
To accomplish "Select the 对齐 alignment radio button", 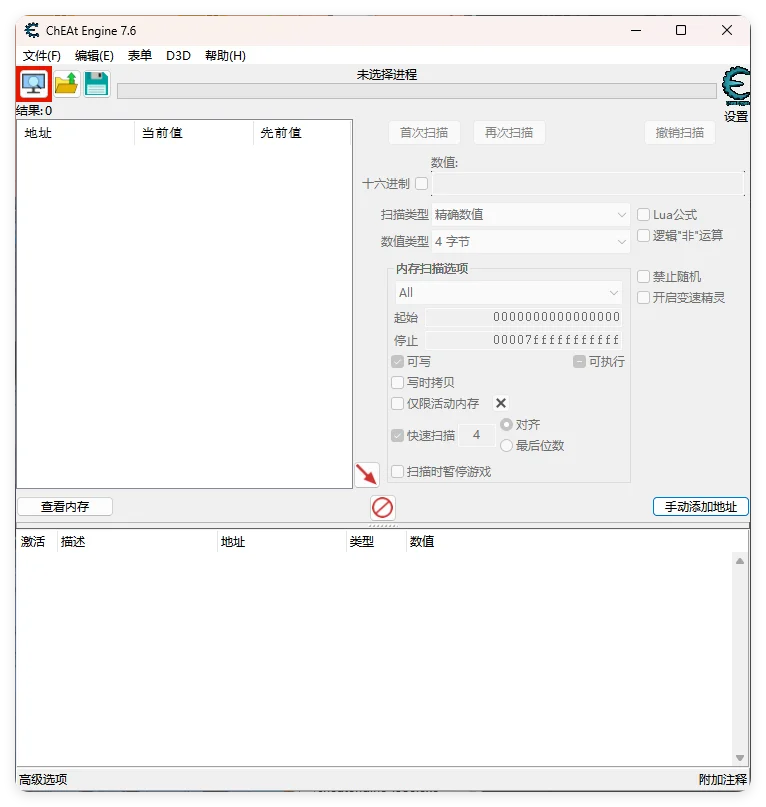I will pyautogui.click(x=507, y=424).
